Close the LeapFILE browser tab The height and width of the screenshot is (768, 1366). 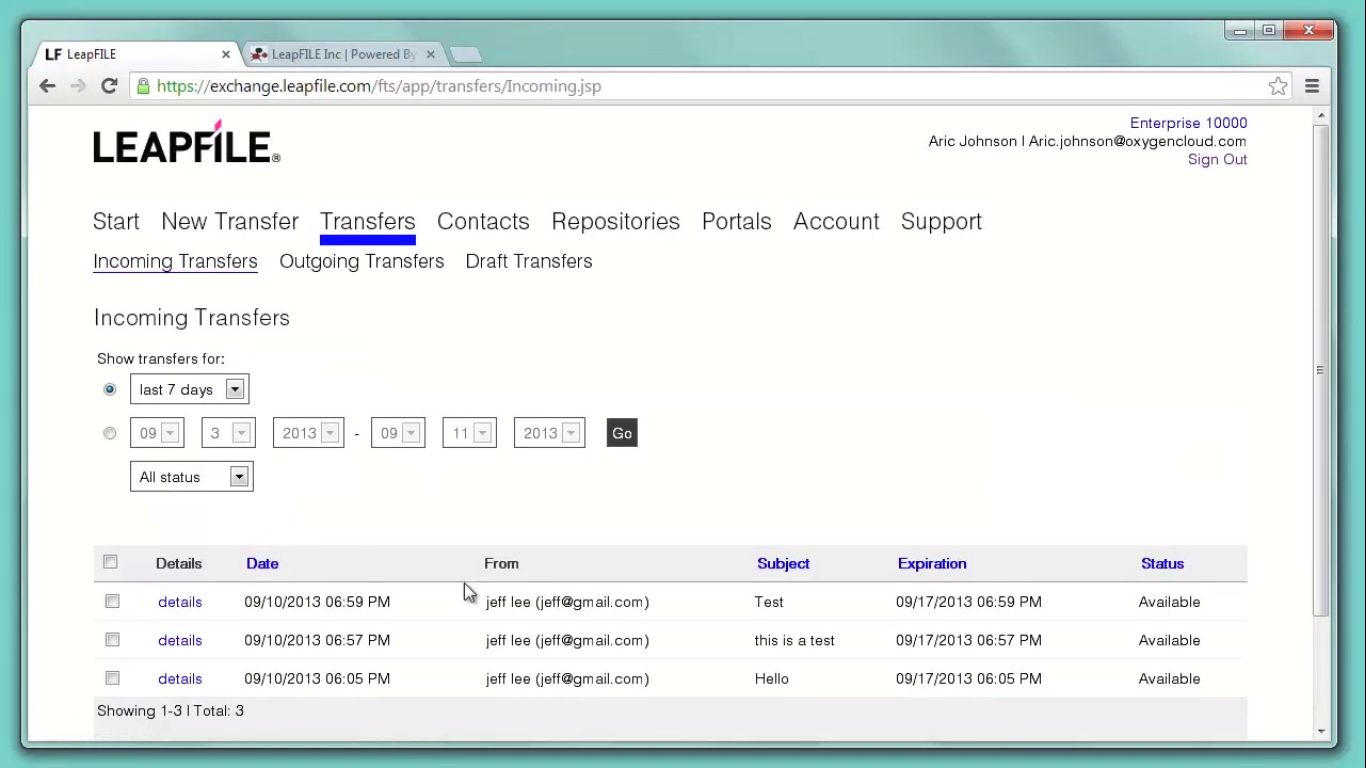226,55
